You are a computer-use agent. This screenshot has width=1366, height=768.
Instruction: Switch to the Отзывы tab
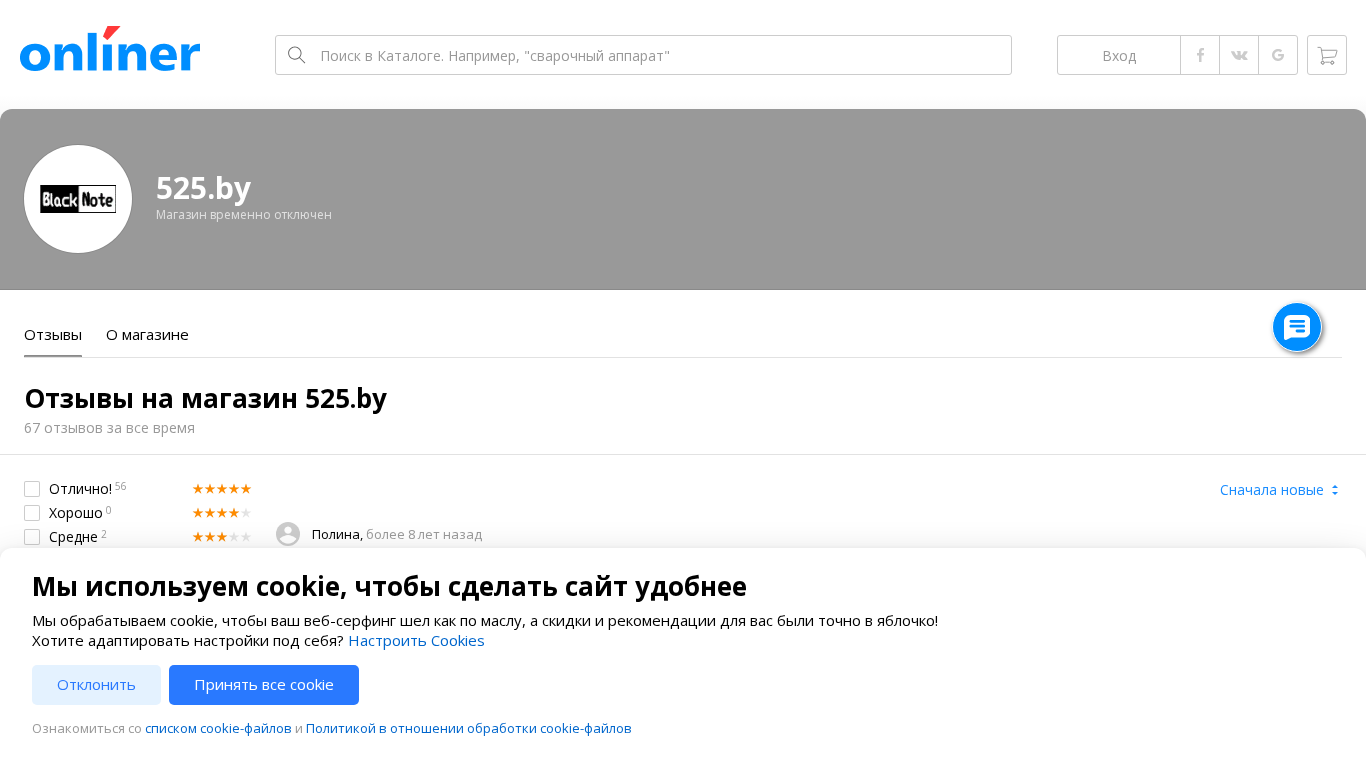(53, 335)
